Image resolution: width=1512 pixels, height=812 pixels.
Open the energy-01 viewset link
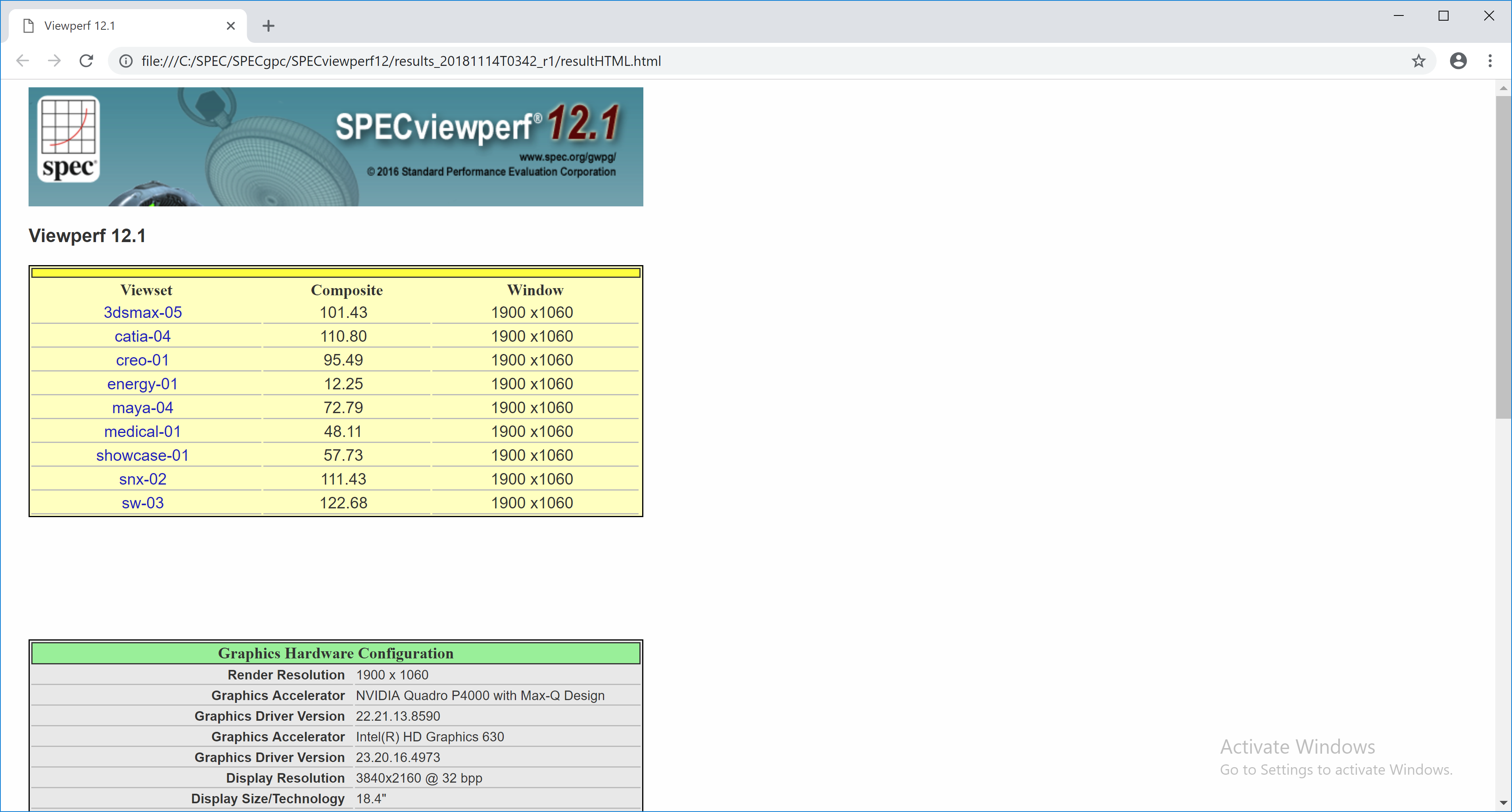(x=143, y=384)
